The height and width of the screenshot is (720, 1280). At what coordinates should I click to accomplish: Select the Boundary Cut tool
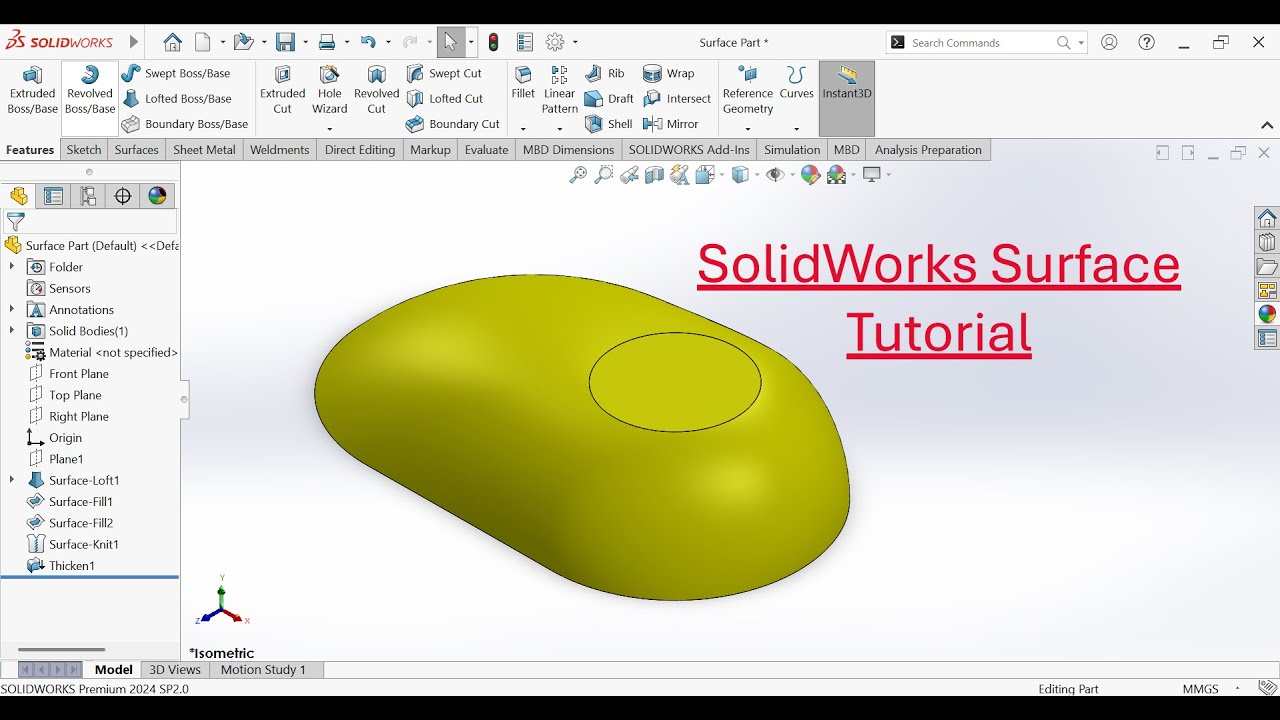[x=453, y=124]
